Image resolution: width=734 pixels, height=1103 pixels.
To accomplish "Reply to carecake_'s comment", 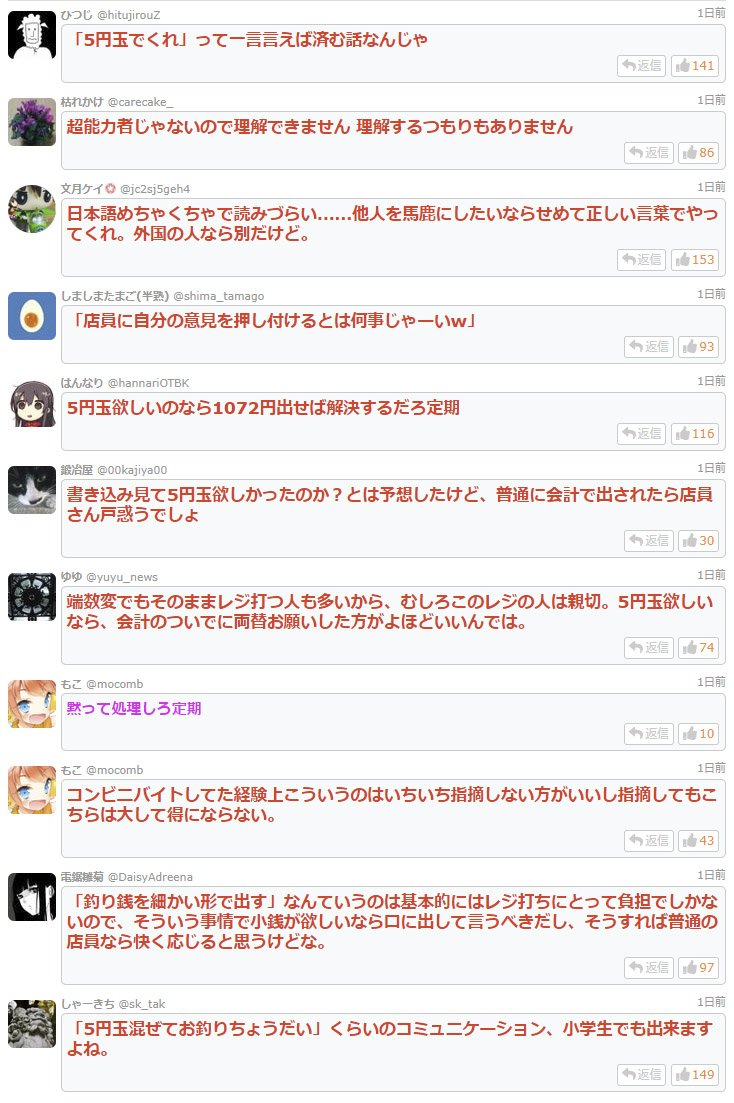I will [x=649, y=153].
